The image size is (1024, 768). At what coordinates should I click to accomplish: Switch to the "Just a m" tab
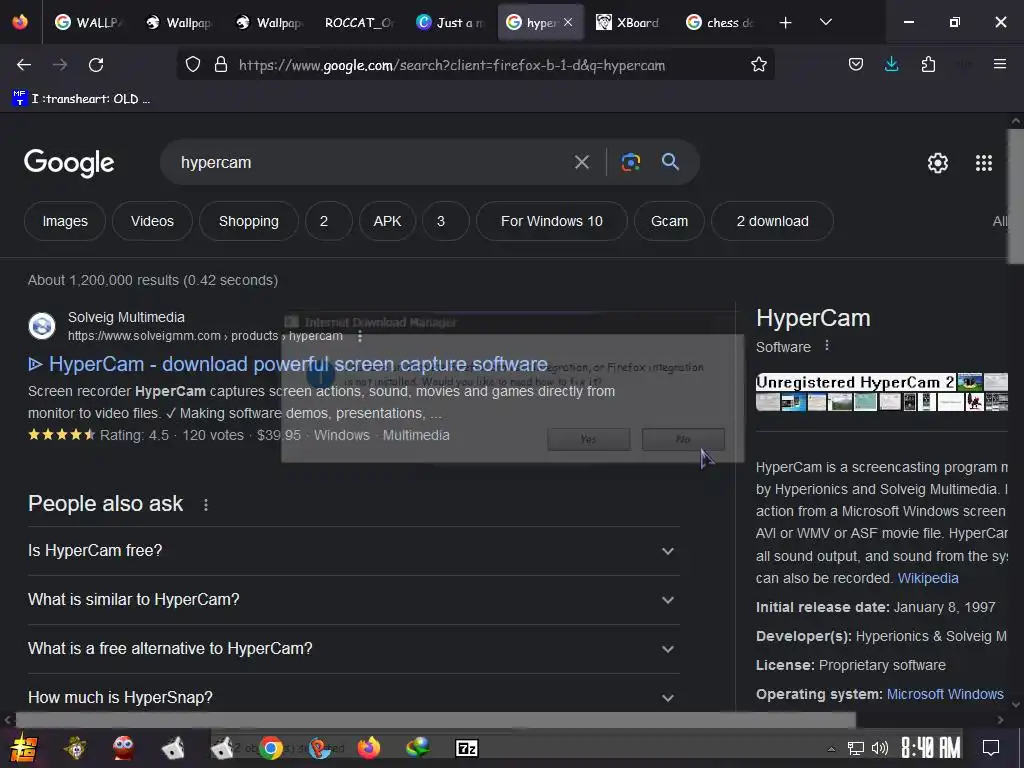click(451, 22)
